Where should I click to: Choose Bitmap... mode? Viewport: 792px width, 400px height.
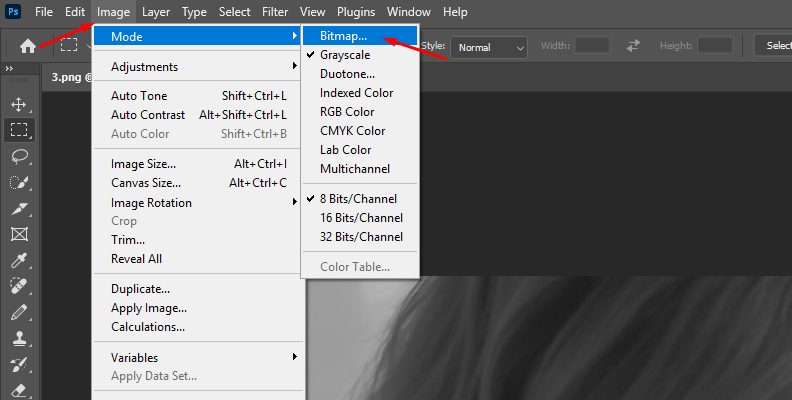(360, 36)
